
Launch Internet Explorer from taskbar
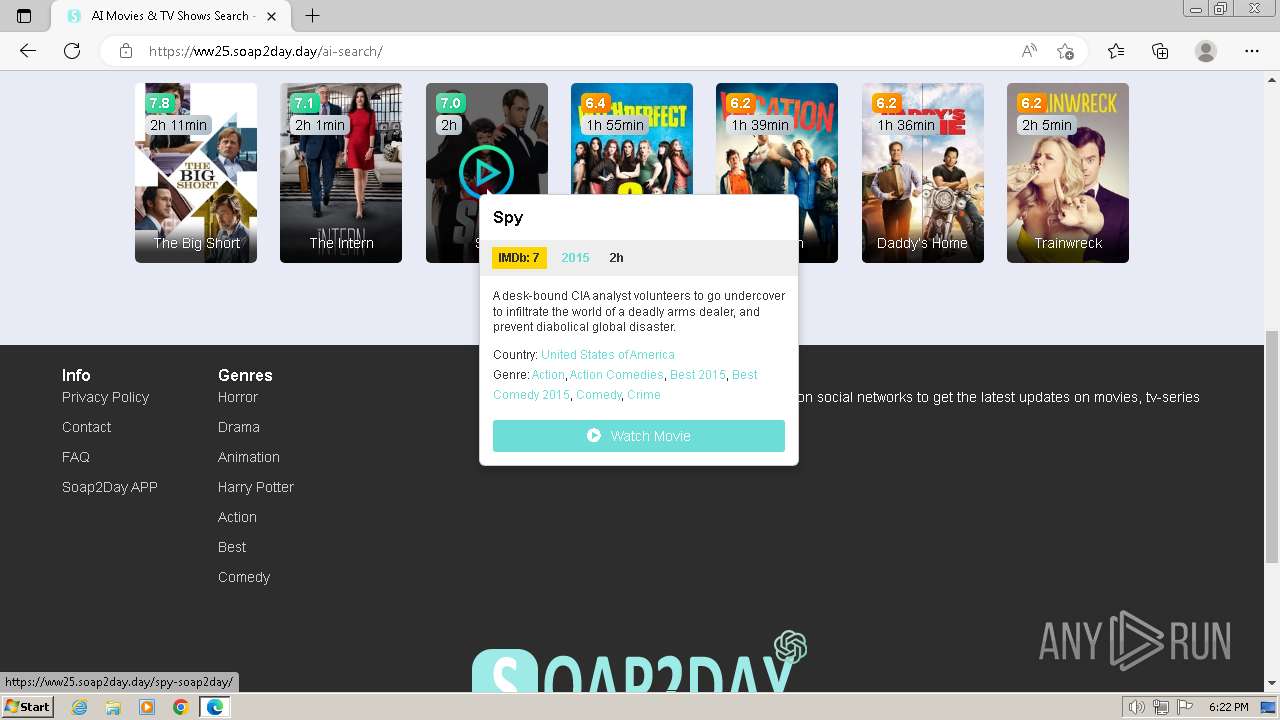(80, 707)
